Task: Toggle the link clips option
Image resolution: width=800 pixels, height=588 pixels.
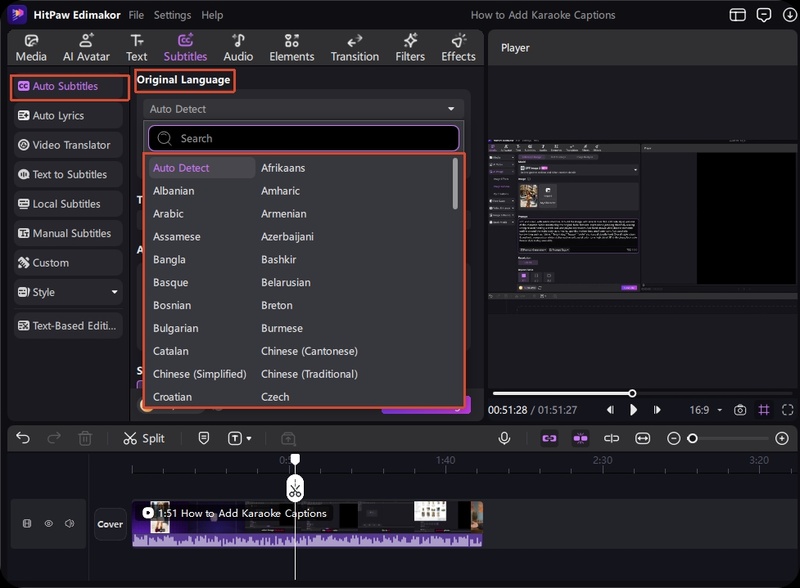Action: (549, 438)
